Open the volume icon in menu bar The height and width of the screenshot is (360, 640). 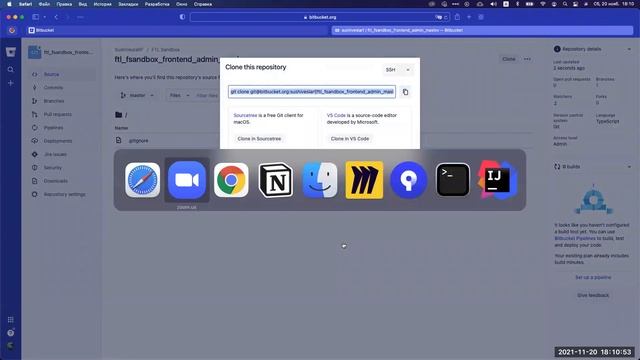click(x=493, y=4)
